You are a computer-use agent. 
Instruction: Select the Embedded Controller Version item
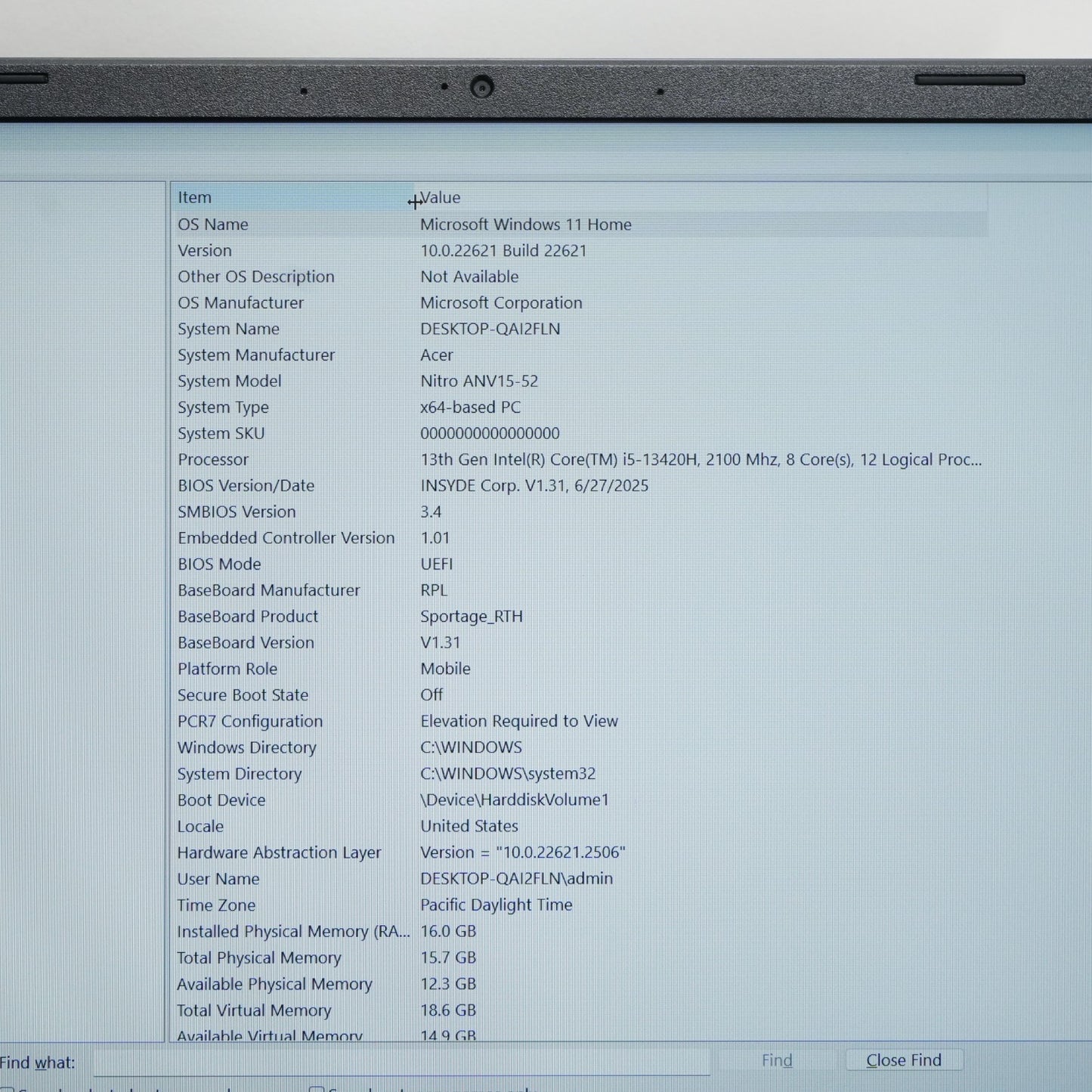[x=286, y=538]
